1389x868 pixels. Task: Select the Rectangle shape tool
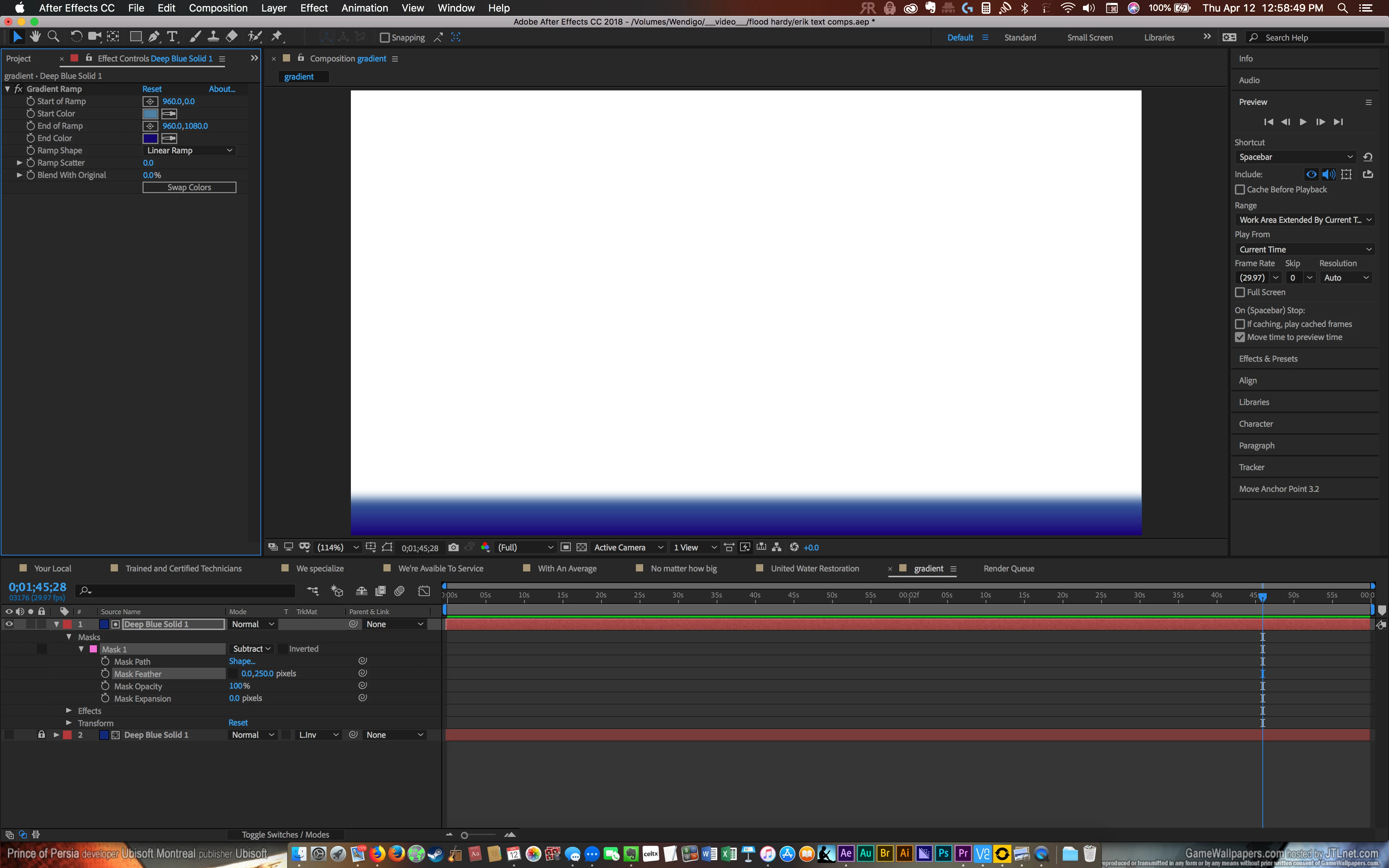coord(135,37)
